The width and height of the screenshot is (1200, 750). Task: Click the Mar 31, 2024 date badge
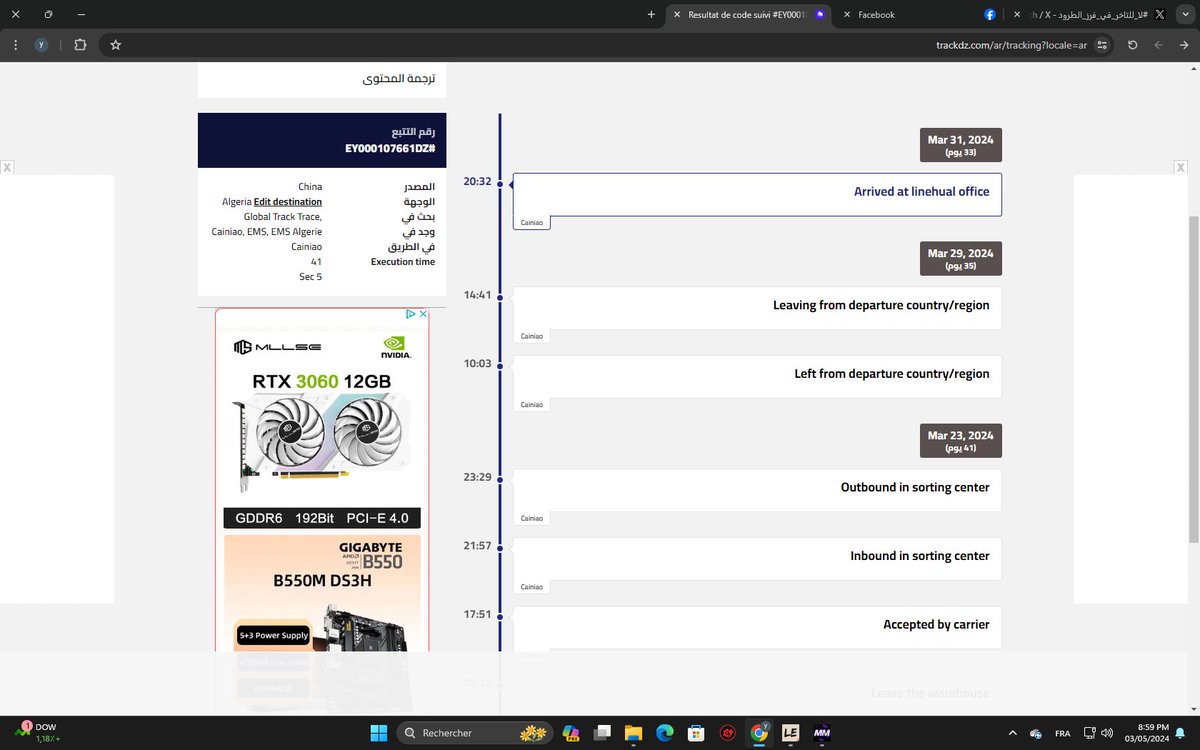tap(960, 145)
